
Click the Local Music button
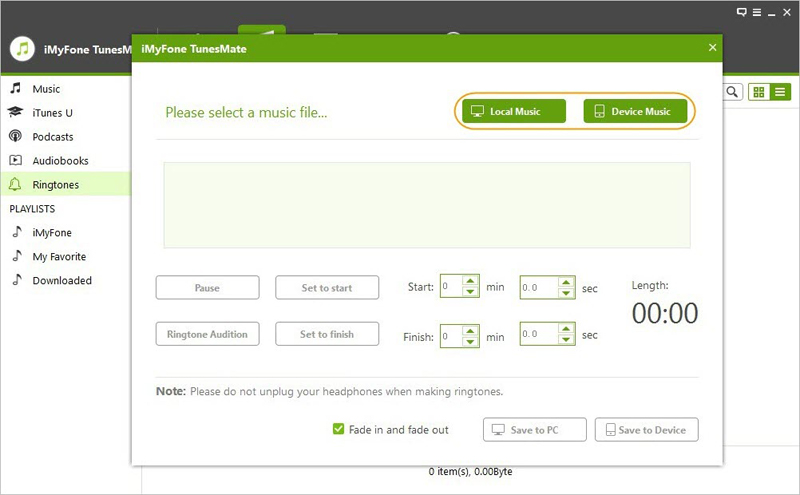tap(514, 111)
